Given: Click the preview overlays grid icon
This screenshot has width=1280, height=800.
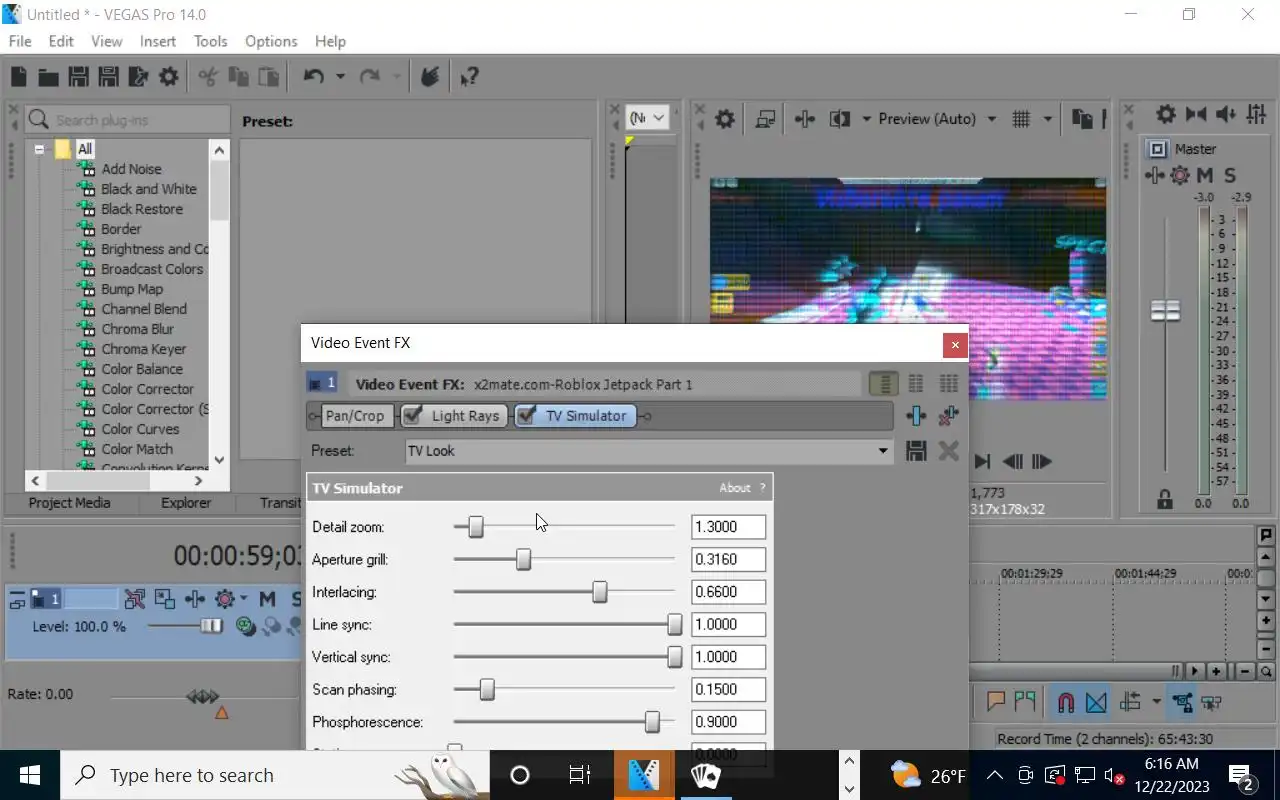Looking at the screenshot, I should [x=1021, y=119].
